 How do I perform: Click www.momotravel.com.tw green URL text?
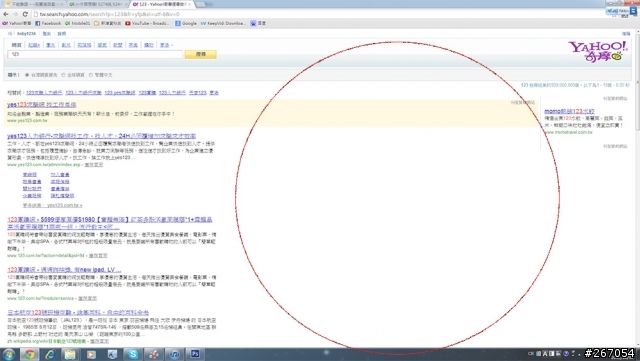point(568,132)
